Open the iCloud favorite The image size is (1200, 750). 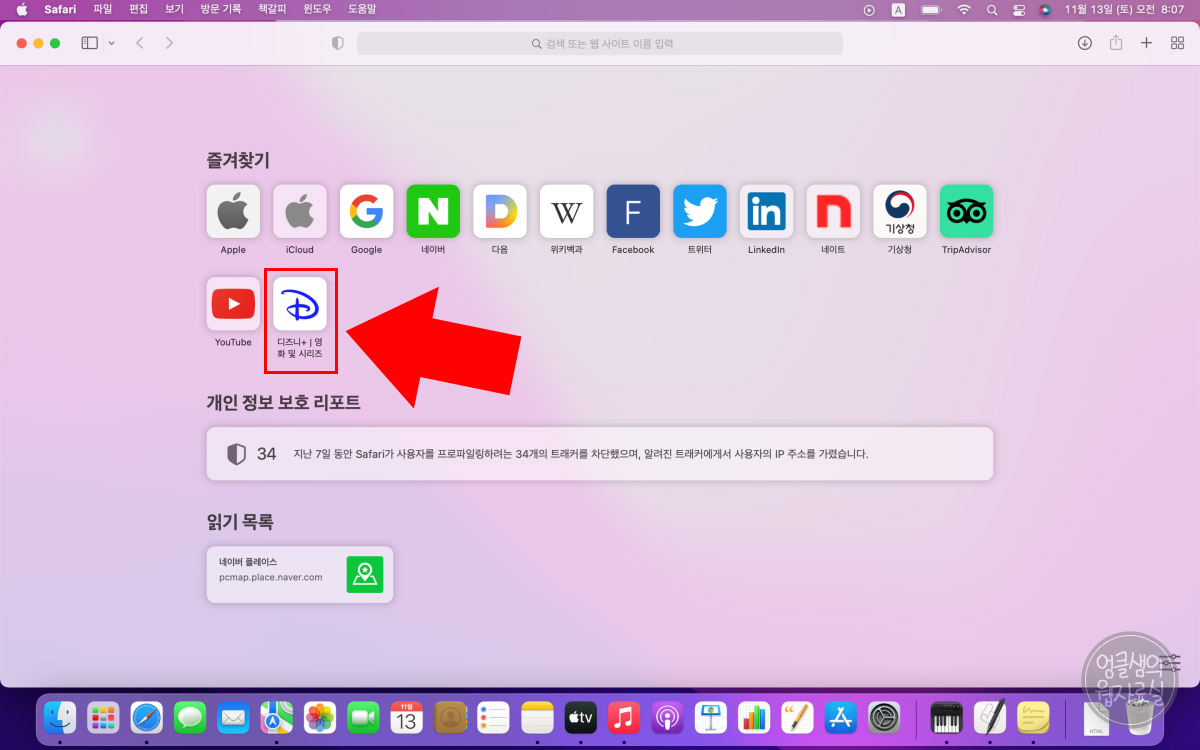pyautogui.click(x=300, y=211)
